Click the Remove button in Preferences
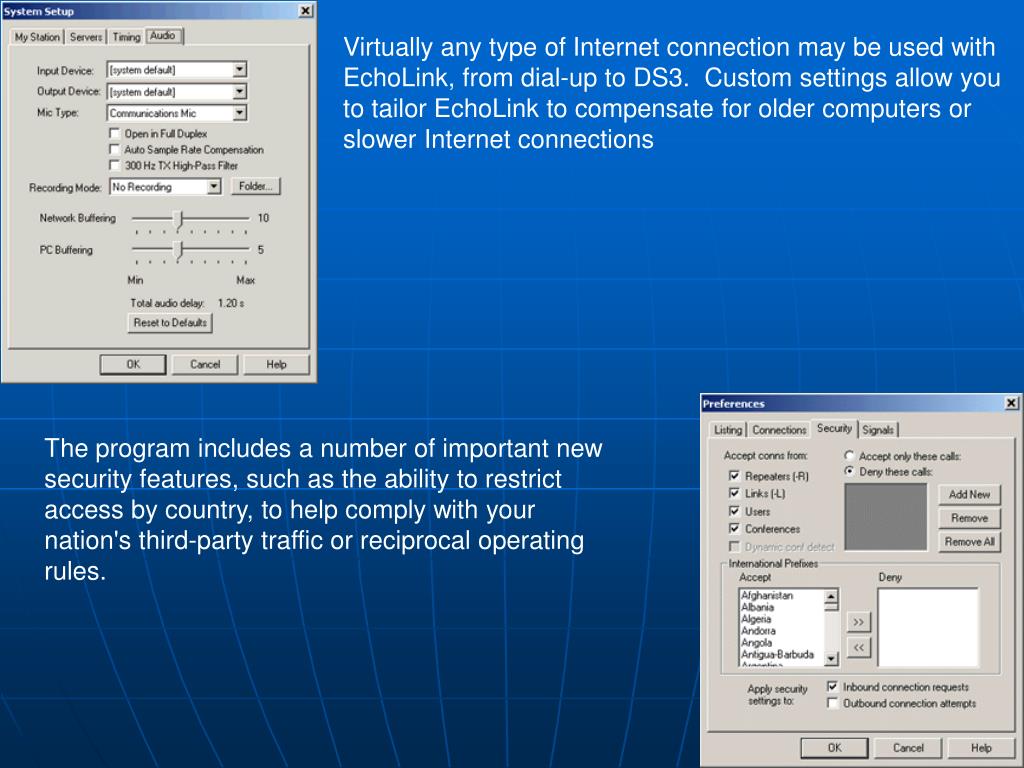 coord(969,518)
